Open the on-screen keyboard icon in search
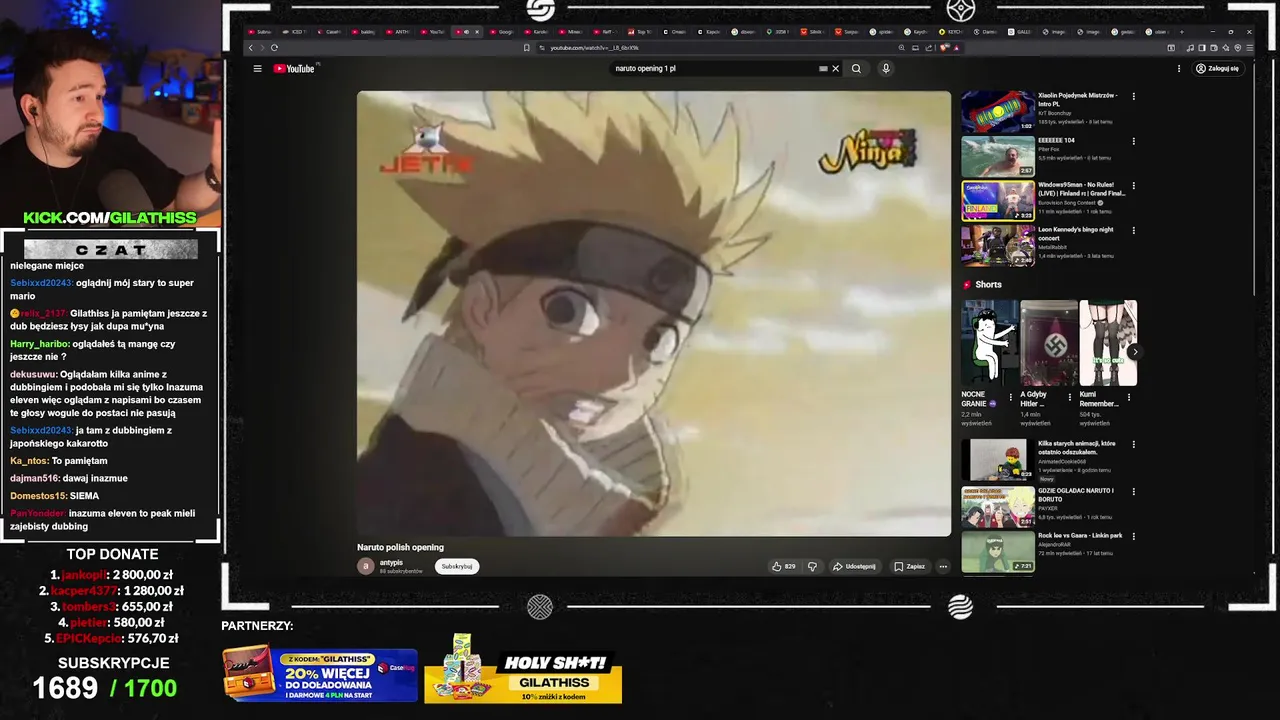The image size is (1280, 720). pos(823,69)
